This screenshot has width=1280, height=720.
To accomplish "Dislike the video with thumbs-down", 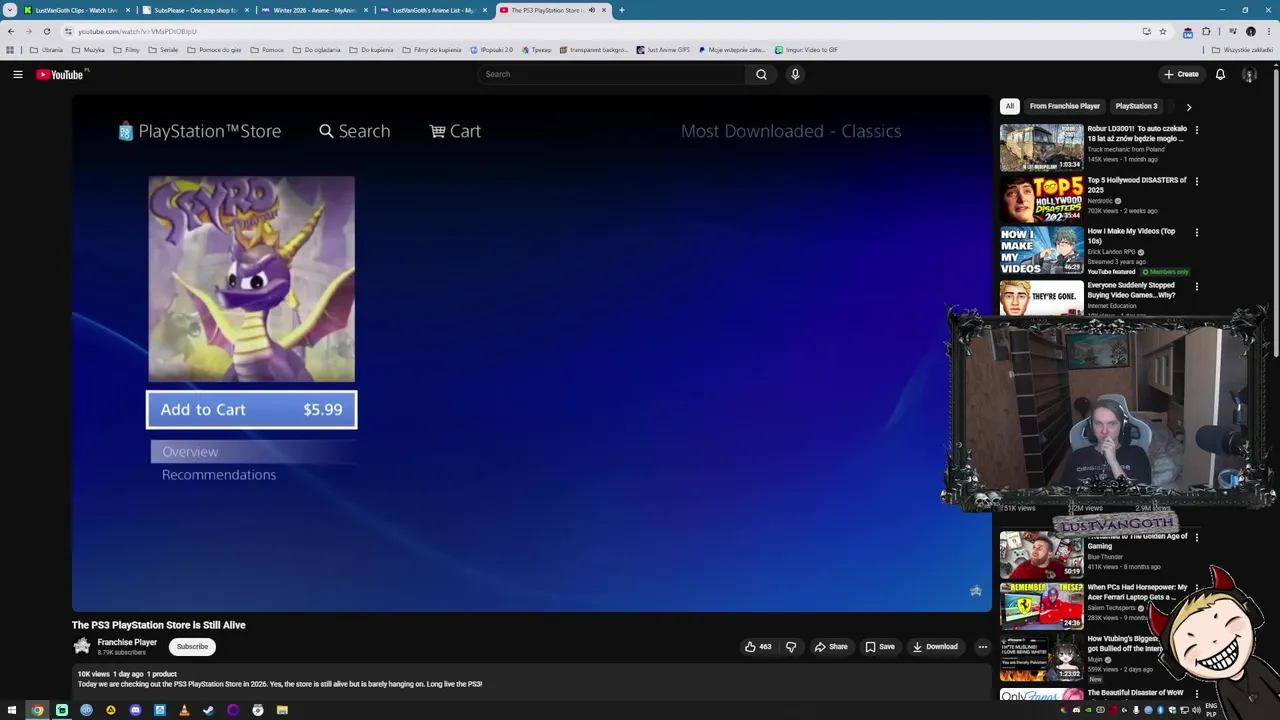I will click(791, 647).
